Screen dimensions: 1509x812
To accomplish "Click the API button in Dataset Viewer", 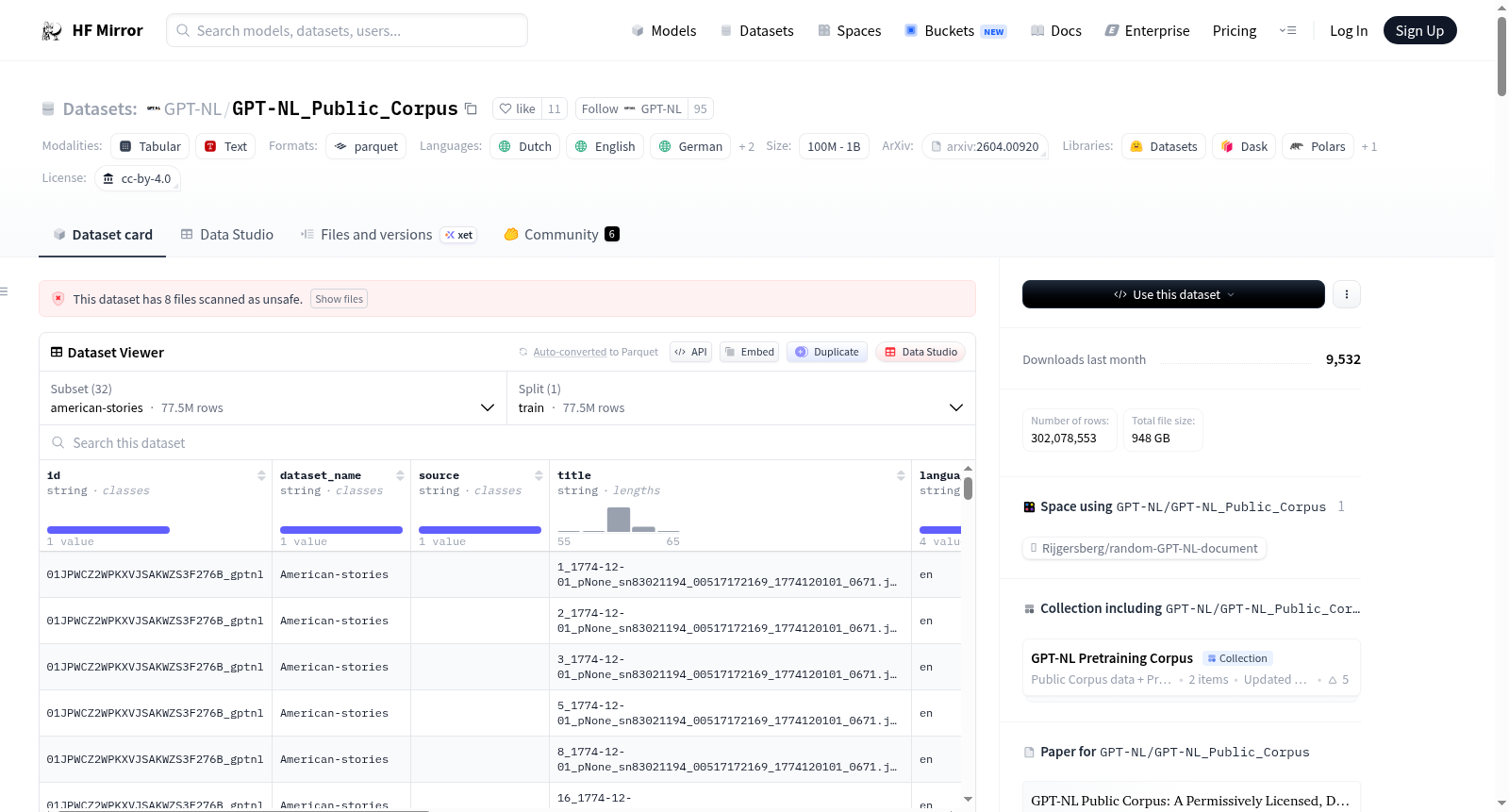I will (690, 352).
